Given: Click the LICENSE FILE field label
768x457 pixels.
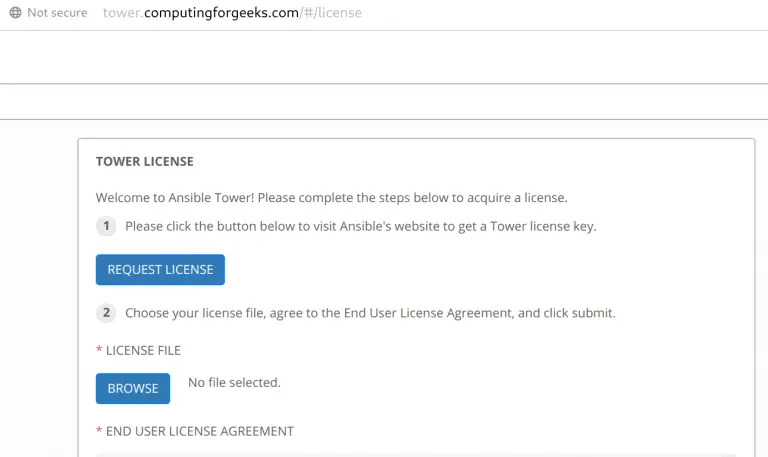Looking at the screenshot, I should click(143, 350).
